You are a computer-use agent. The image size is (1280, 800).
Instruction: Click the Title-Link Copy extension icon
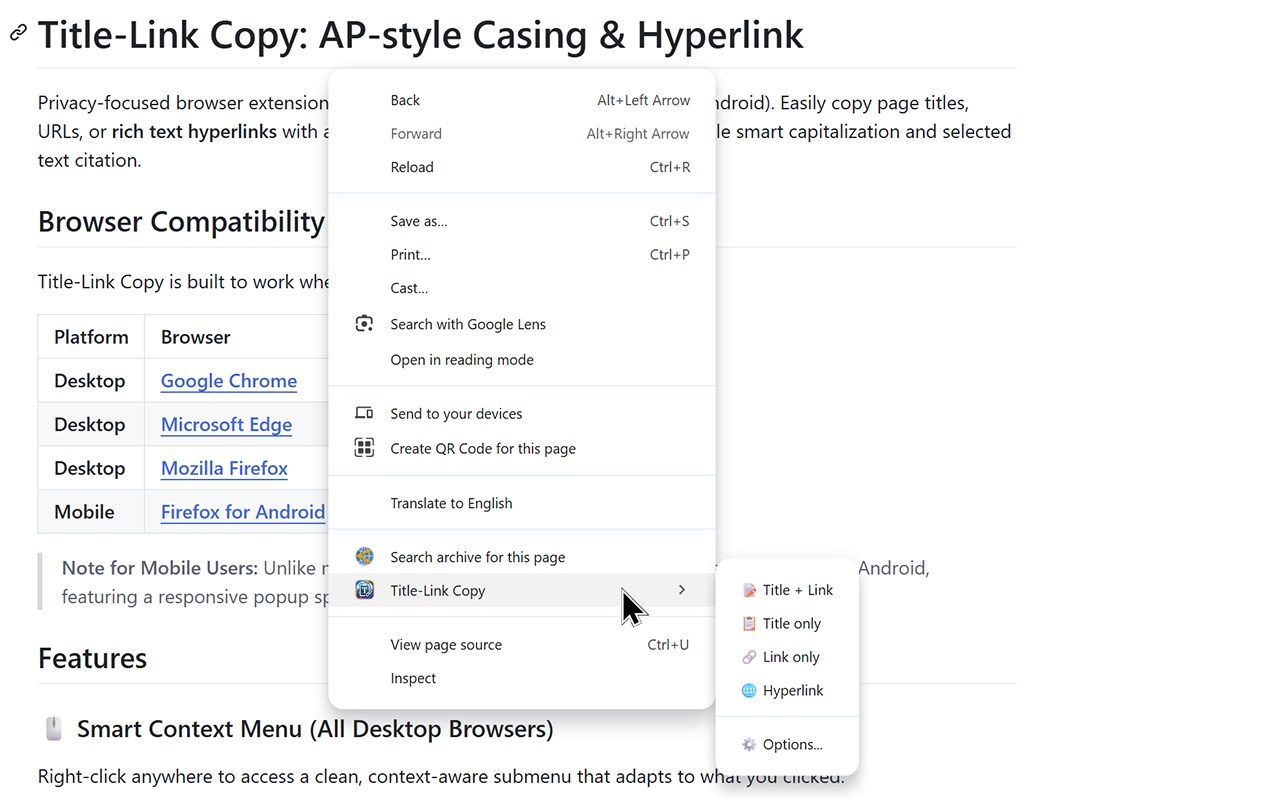364,590
